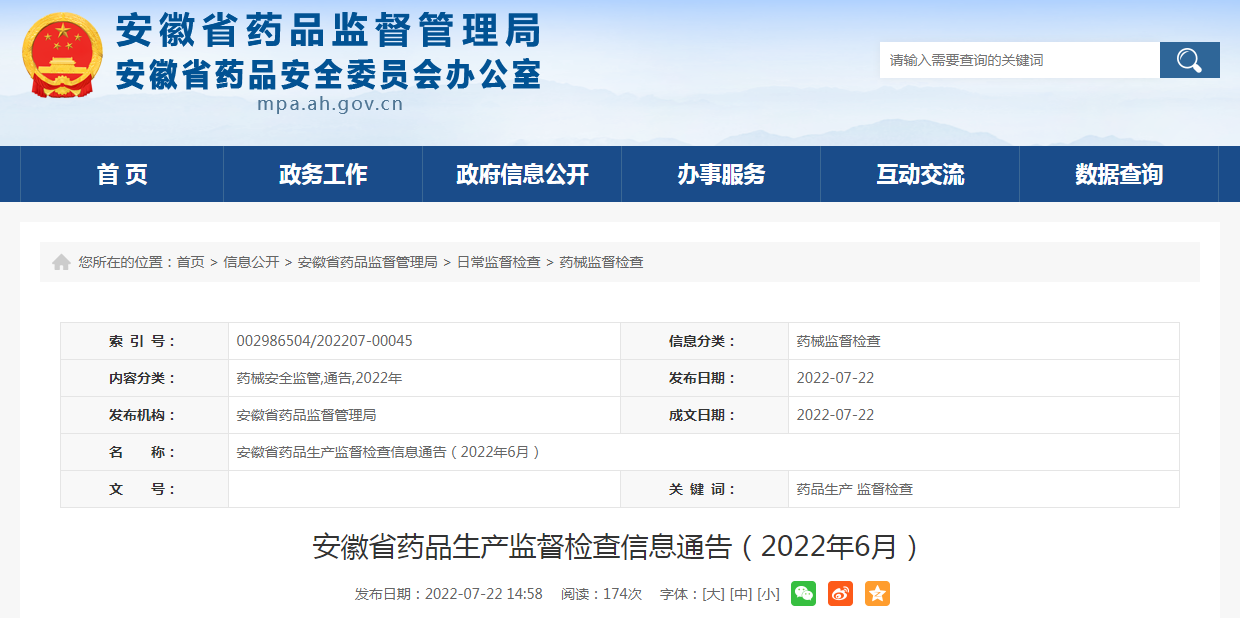Set font size to medium [中]
The height and width of the screenshot is (618, 1240).
[x=741, y=594]
